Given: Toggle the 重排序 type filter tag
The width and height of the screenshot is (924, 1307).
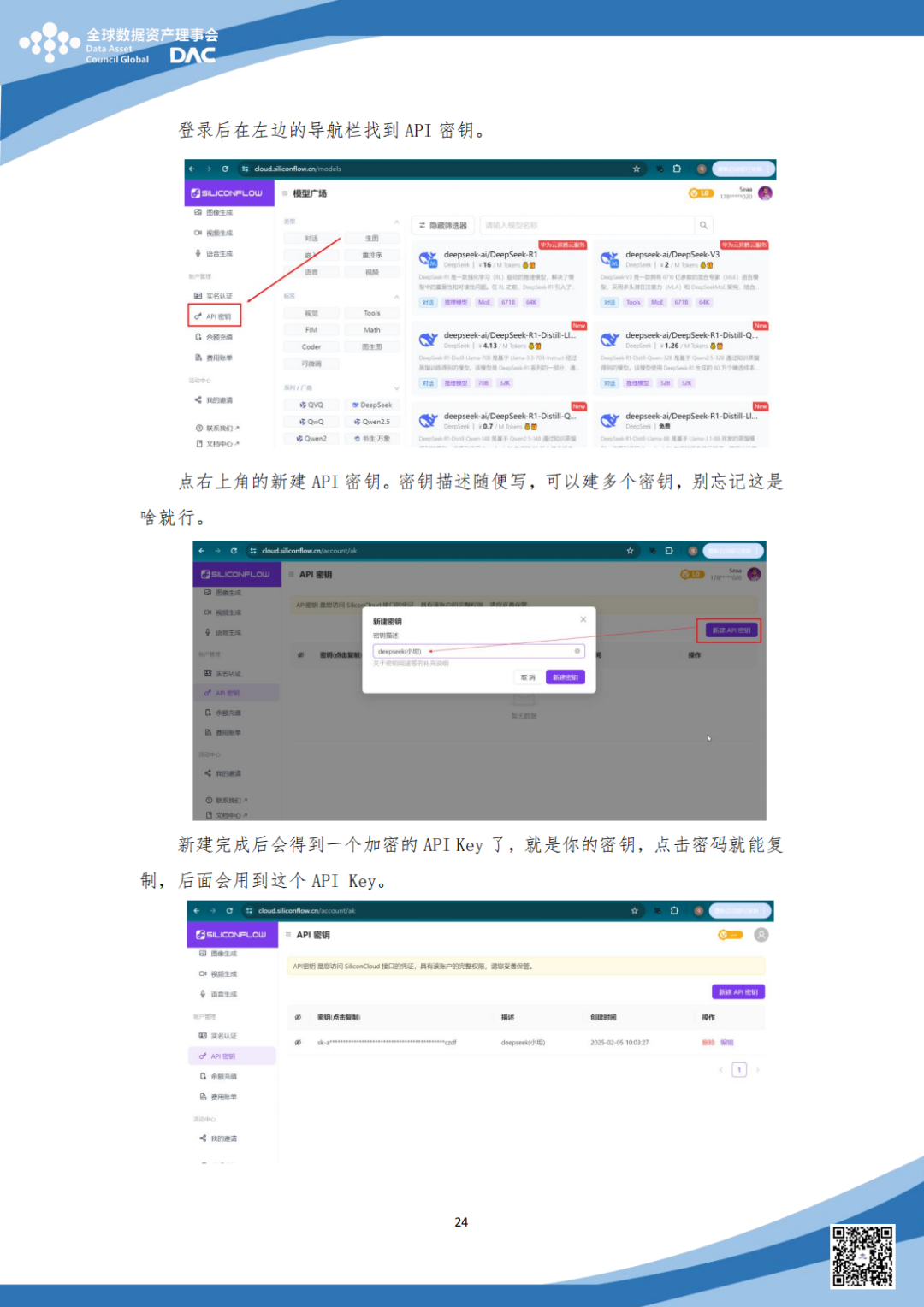Looking at the screenshot, I should [372, 255].
